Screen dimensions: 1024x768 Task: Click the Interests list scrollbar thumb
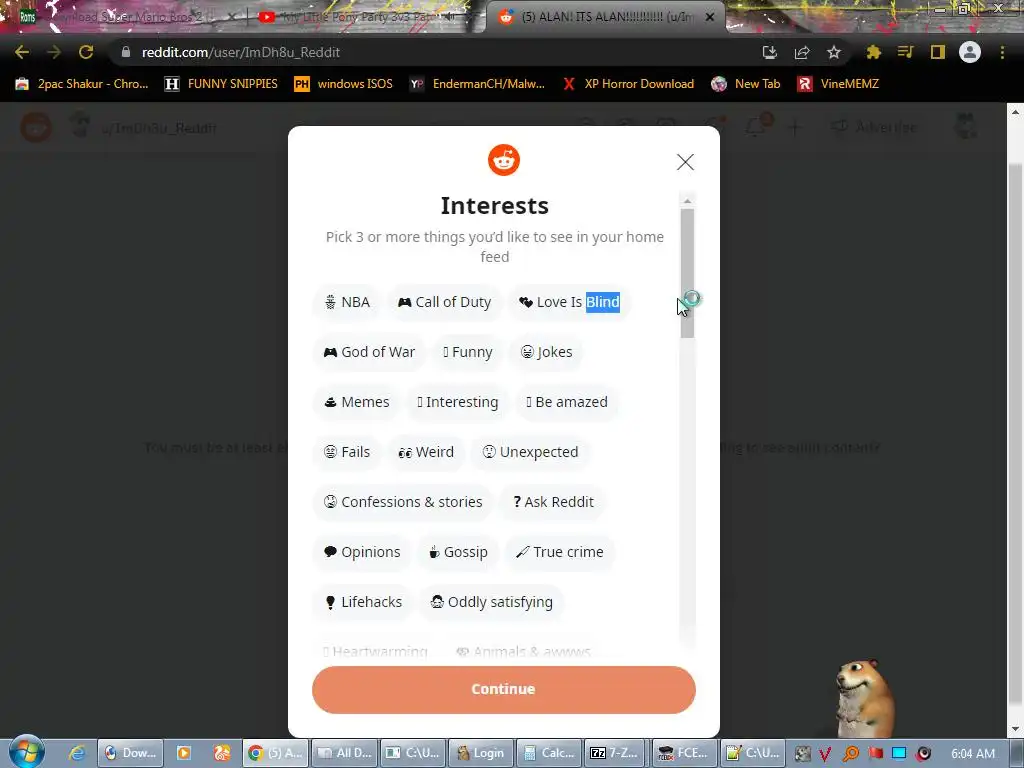coord(686,273)
